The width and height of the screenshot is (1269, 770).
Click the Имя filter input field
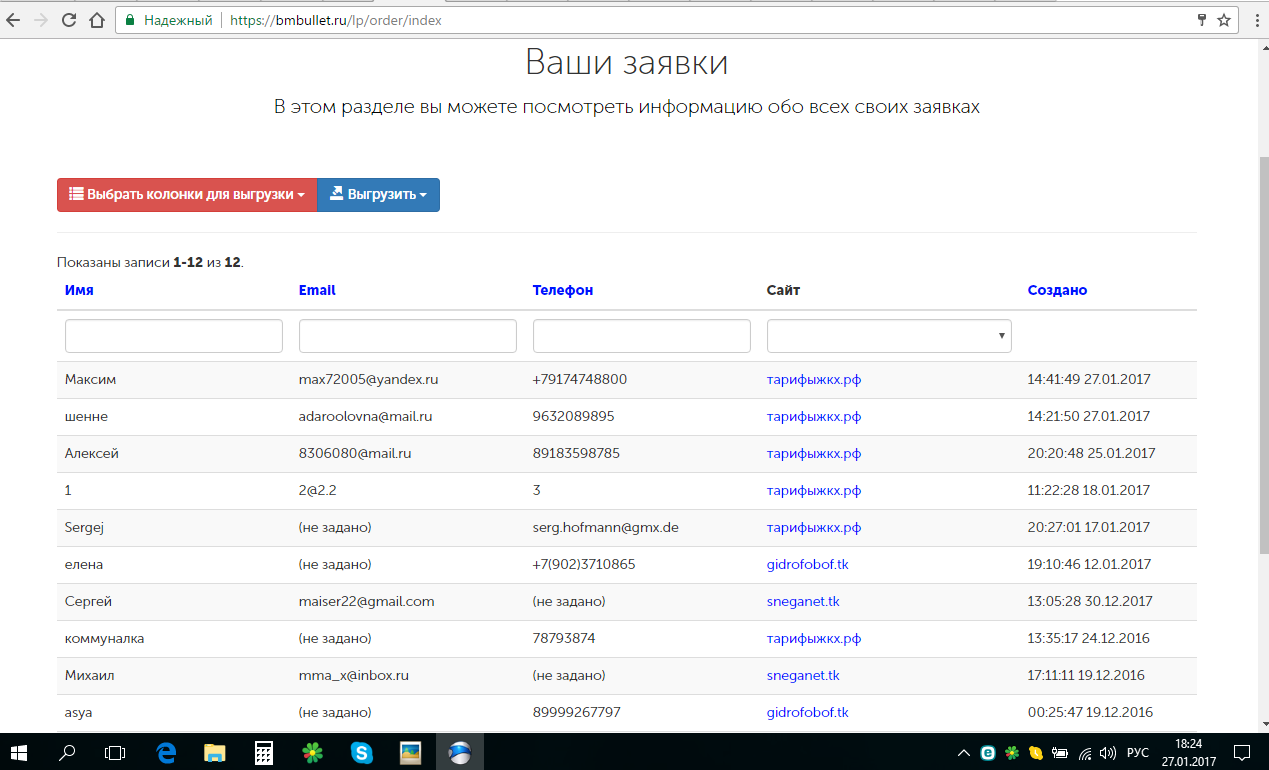click(173, 336)
